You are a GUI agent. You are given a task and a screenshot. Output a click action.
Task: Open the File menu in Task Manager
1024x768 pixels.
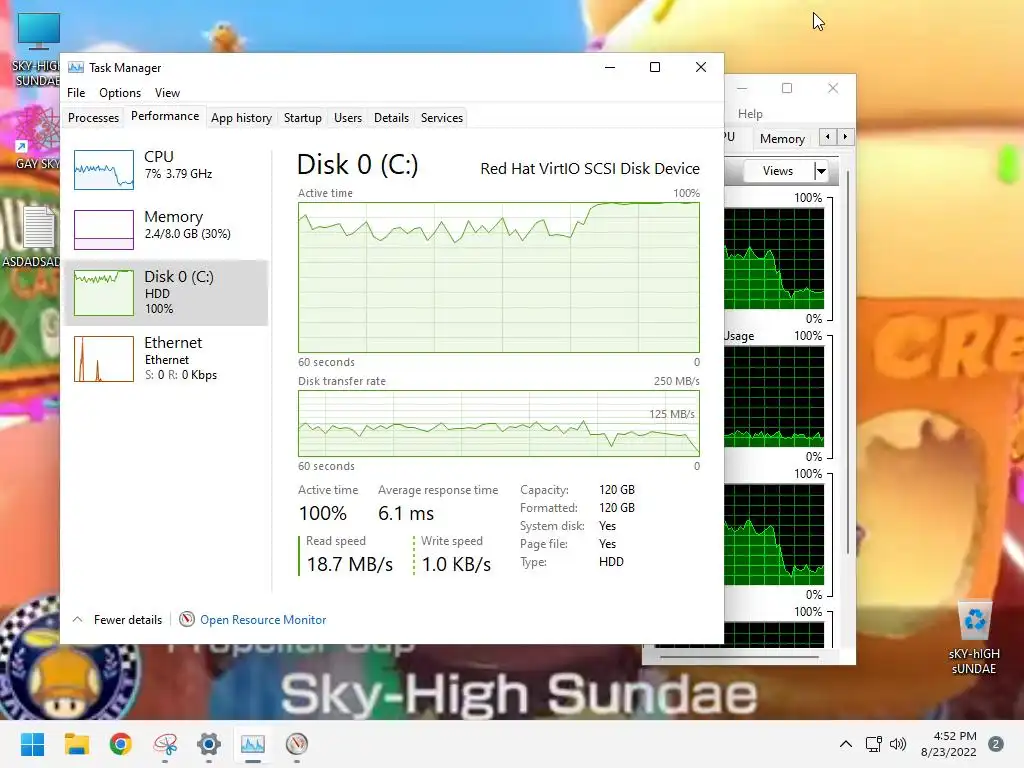[76, 93]
